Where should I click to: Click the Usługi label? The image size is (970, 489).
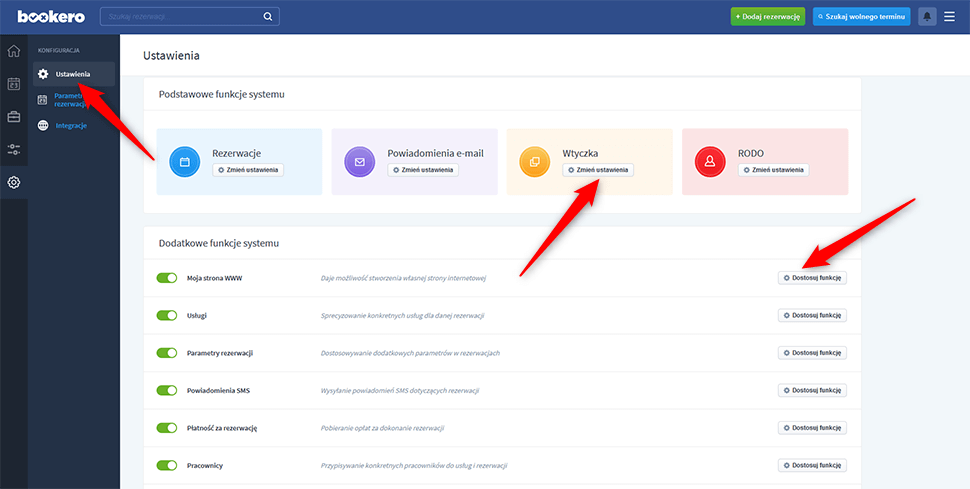[x=197, y=316]
